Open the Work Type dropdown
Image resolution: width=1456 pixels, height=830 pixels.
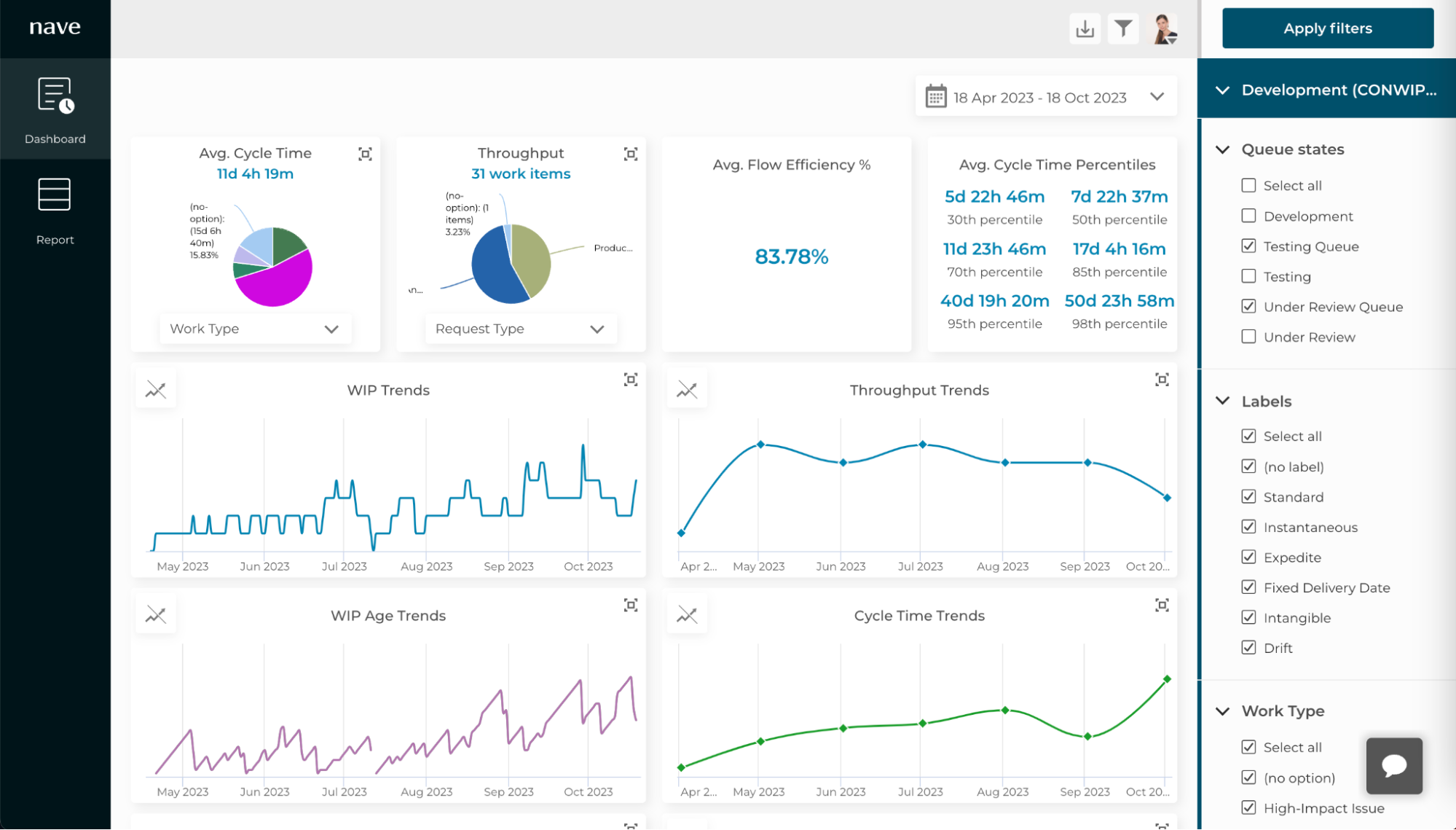(255, 329)
